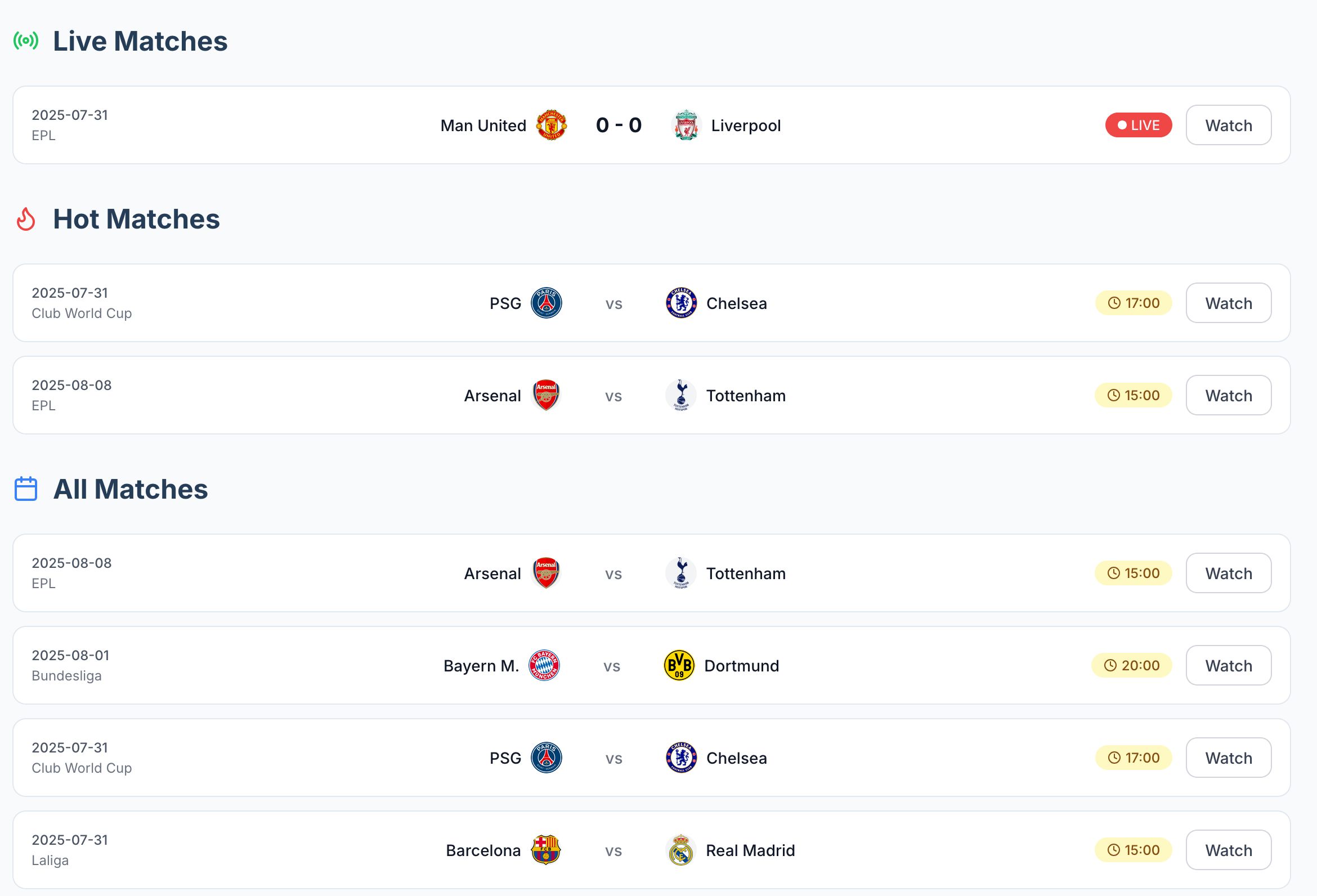Click the PSG logo in Hot Matches

(546, 303)
